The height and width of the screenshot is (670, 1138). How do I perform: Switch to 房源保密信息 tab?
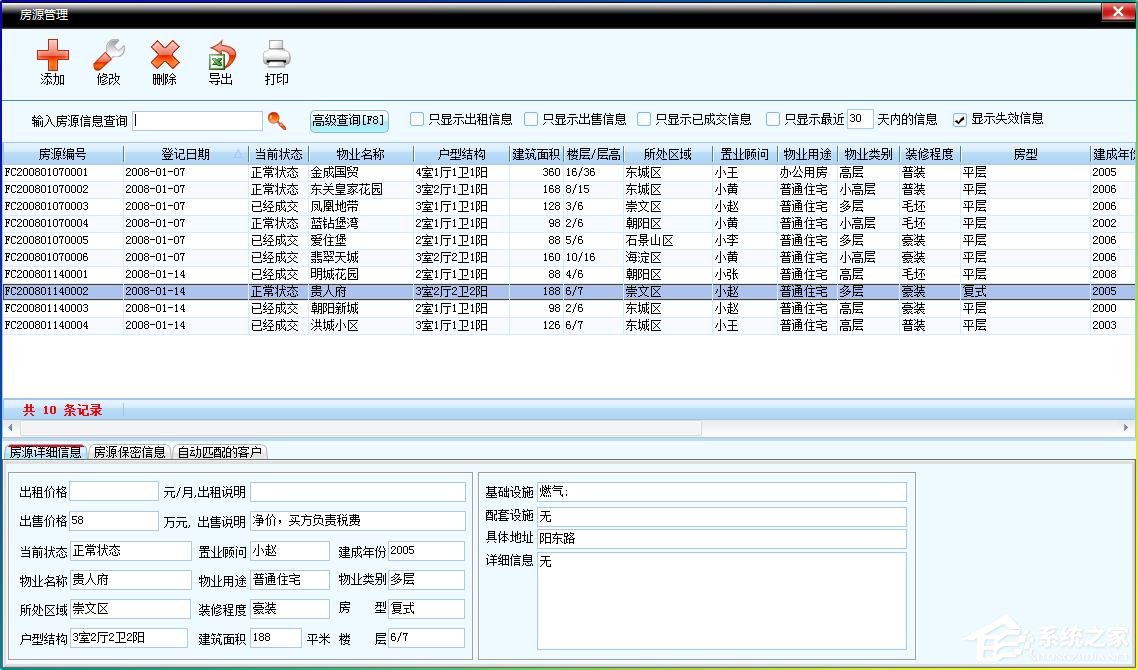129,452
